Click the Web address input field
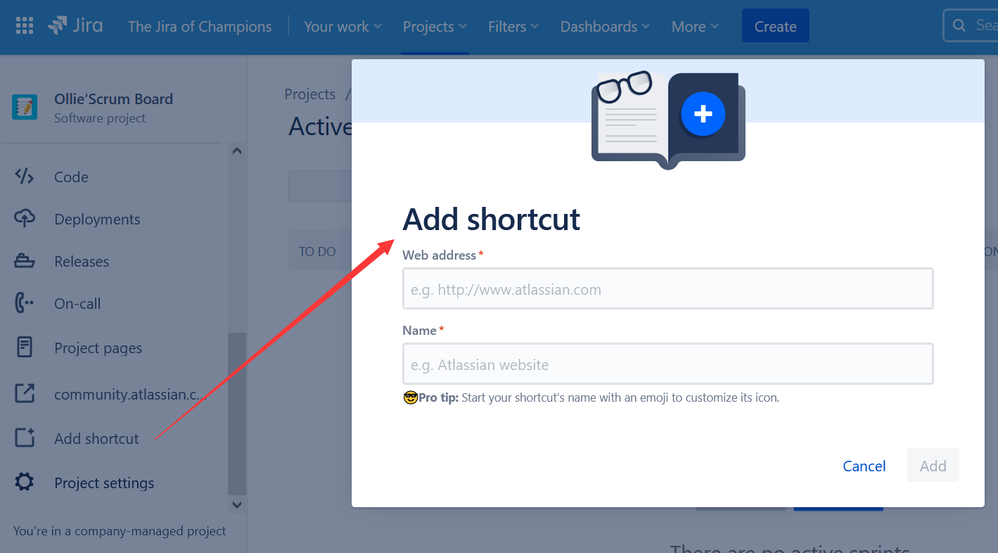 click(668, 289)
